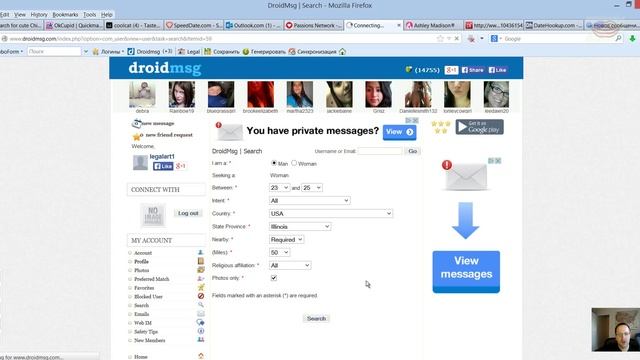This screenshot has width=640, height=360.
Task: Click the Username or Email input field
Action: click(380, 151)
